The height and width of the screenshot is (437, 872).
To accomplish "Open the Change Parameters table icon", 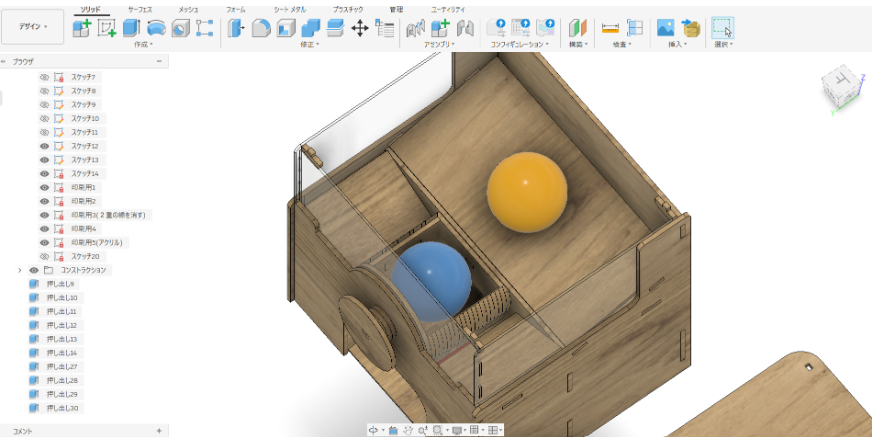I will (x=384, y=28).
